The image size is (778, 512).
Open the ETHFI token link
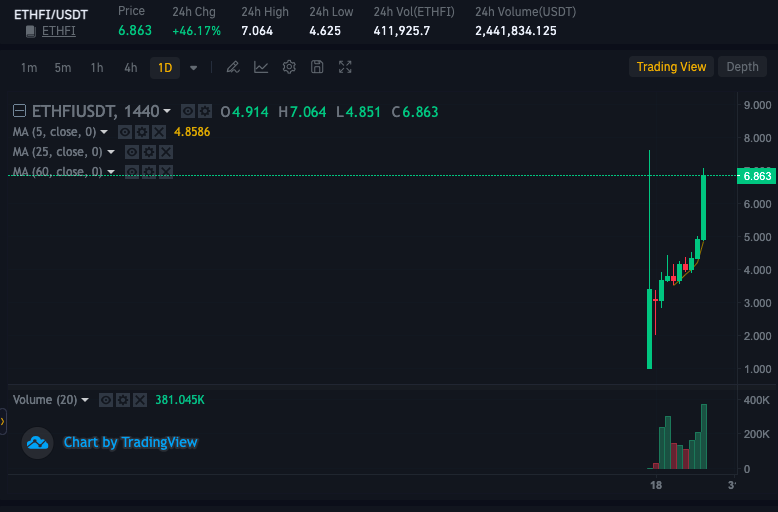pyautogui.click(x=59, y=31)
